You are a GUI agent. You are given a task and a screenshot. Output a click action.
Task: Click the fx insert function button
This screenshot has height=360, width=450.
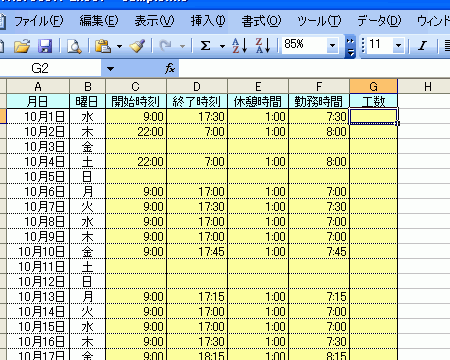pos(170,69)
